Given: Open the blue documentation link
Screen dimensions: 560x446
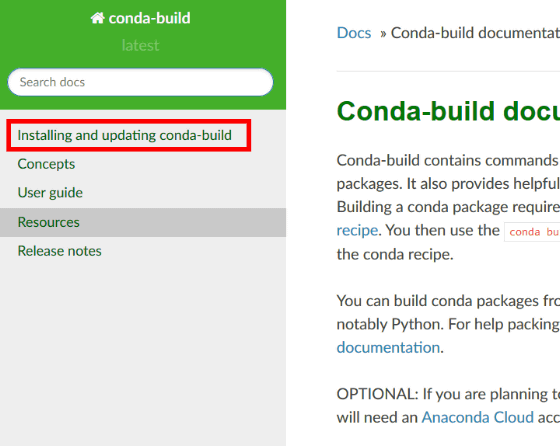Looking at the screenshot, I should pos(388,347).
